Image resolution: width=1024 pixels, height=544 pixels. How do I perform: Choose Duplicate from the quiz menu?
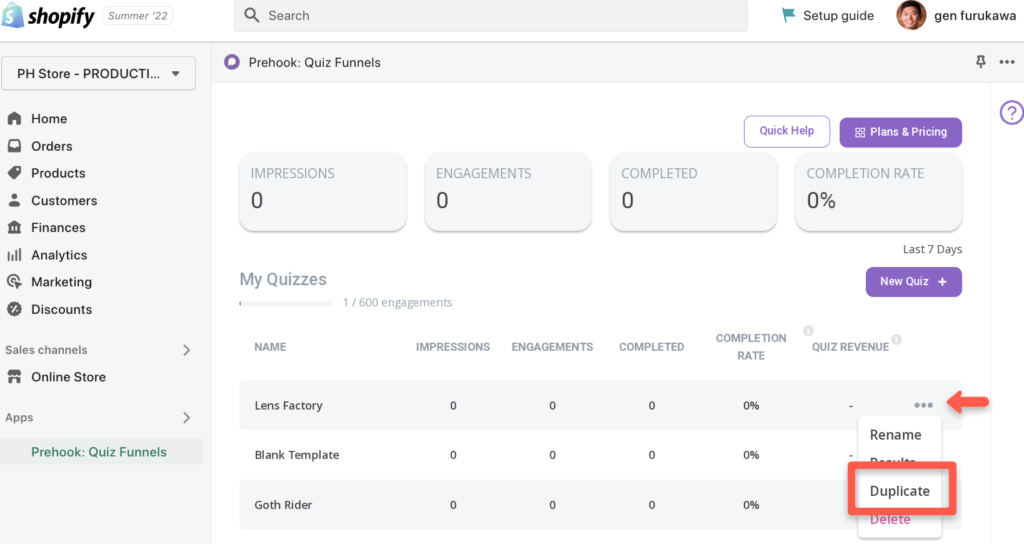[x=900, y=491]
